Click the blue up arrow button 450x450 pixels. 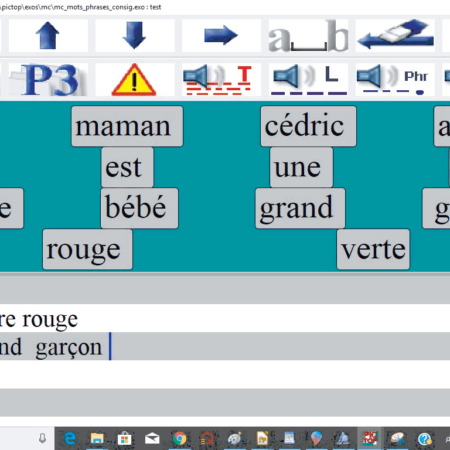point(48,36)
